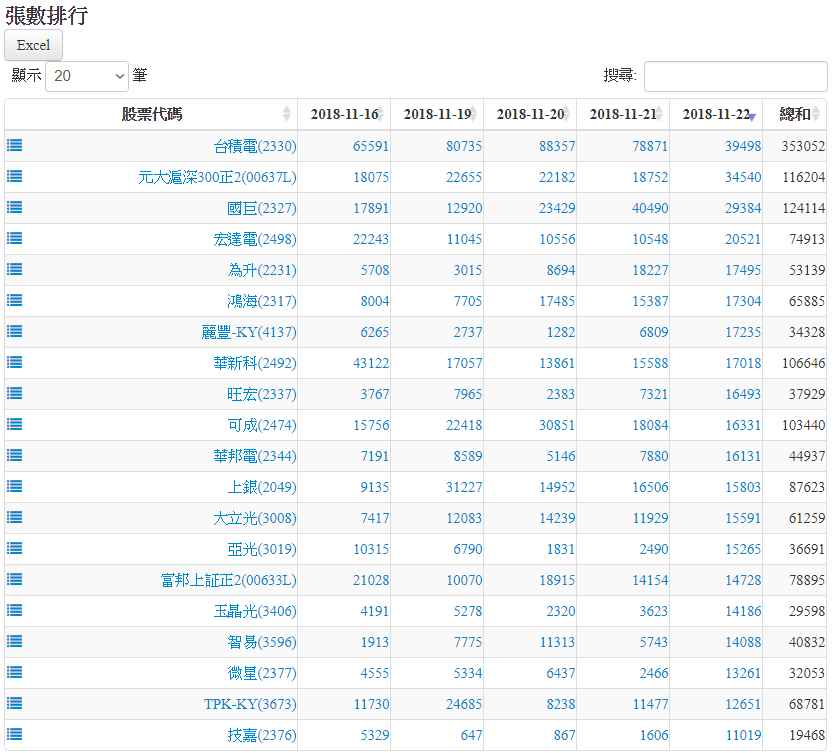This screenshot has height=753, width=833.
Task: Open 微星(2377) stock link
Action: click(261, 673)
